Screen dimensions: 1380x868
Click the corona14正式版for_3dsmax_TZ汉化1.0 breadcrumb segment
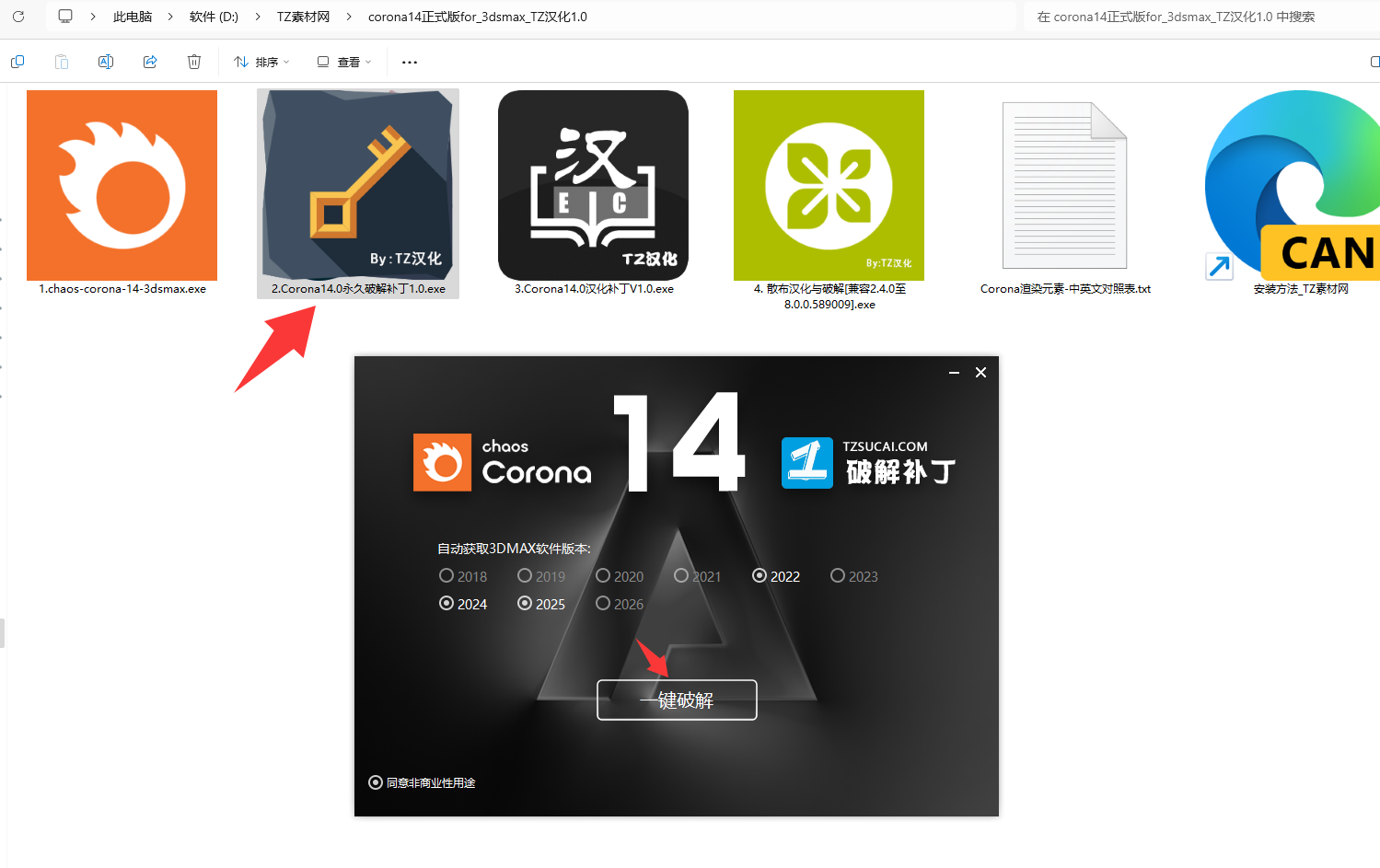[x=478, y=17]
